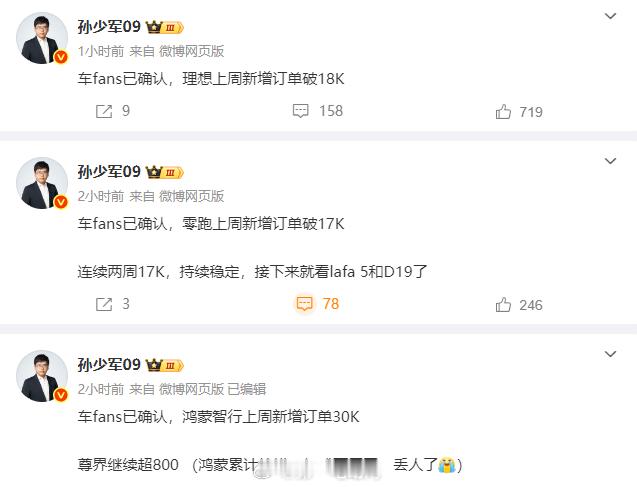The width and height of the screenshot is (637, 487).
Task: Expand options chevron on the 鸿蒙智行 post
Action: click(610, 354)
